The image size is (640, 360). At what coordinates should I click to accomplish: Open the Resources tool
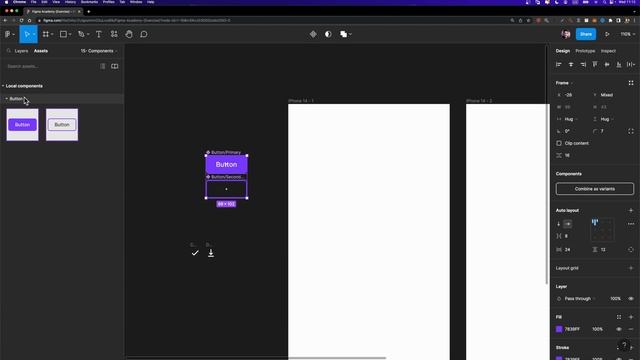coord(114,34)
